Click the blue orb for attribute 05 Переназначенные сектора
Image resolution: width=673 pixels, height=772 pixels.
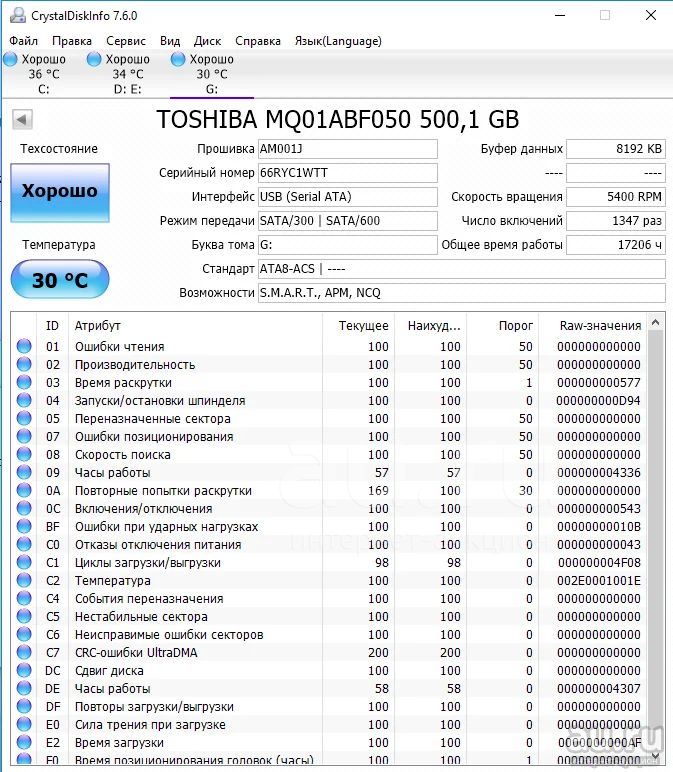click(x=24, y=418)
